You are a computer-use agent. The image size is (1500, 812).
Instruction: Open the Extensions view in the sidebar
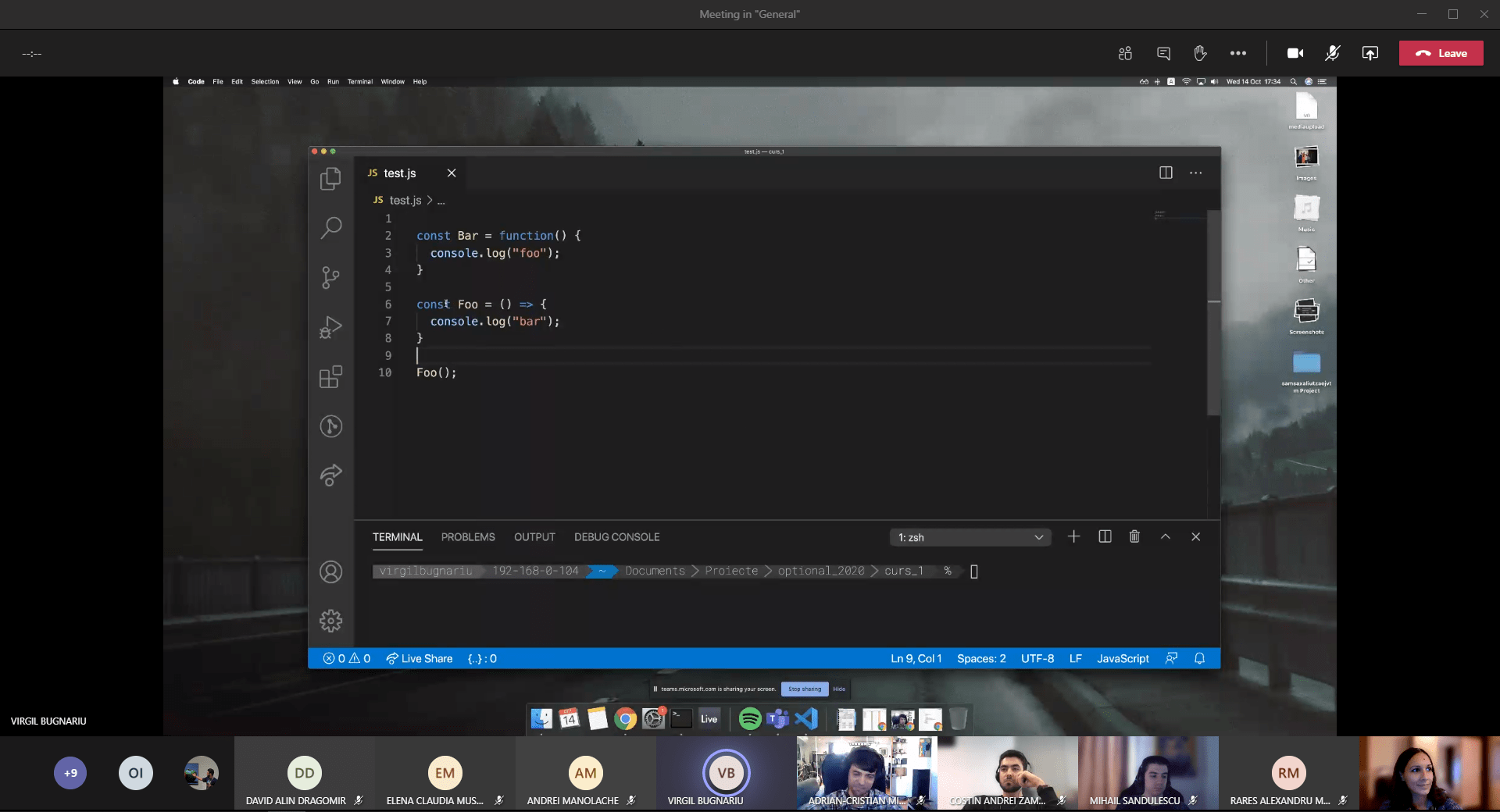tap(330, 377)
